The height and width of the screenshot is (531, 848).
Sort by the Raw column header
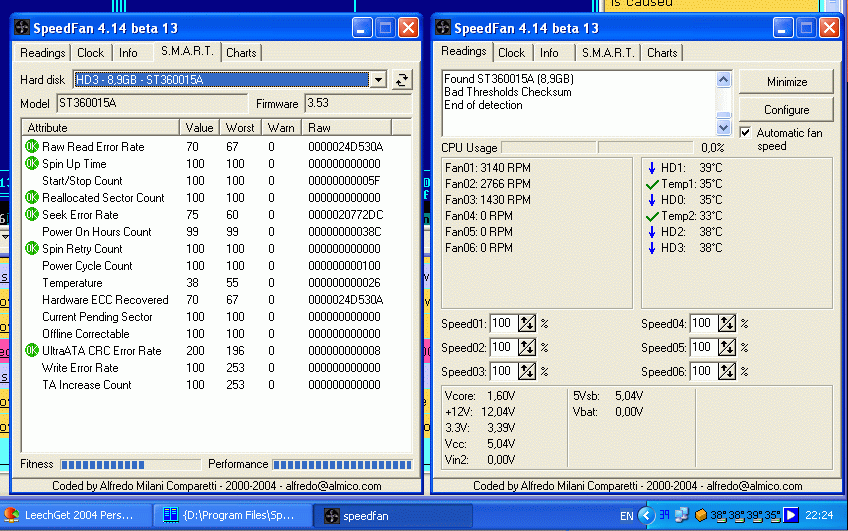click(x=347, y=128)
